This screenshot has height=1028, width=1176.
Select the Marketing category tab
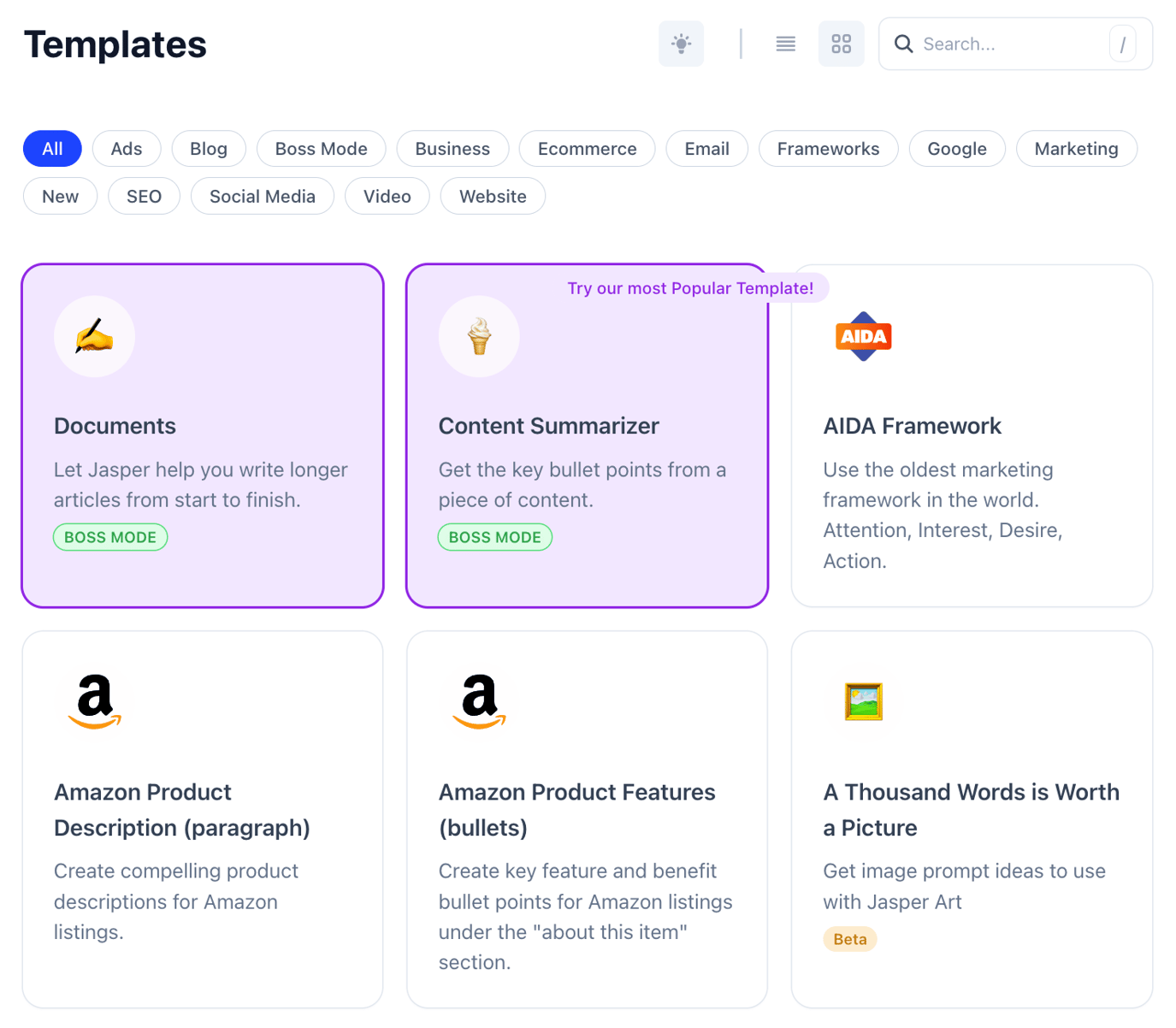click(x=1076, y=148)
